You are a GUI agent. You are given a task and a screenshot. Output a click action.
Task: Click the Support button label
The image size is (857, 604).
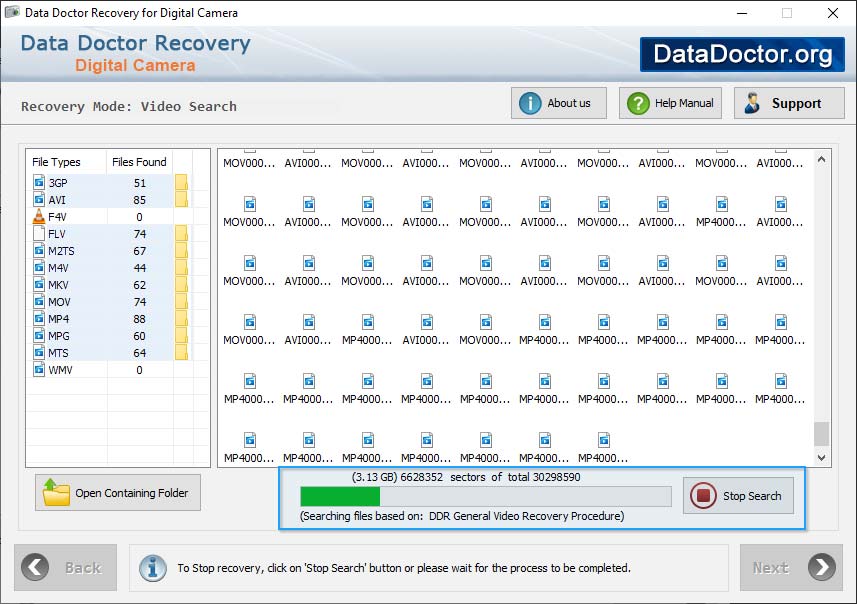click(796, 103)
